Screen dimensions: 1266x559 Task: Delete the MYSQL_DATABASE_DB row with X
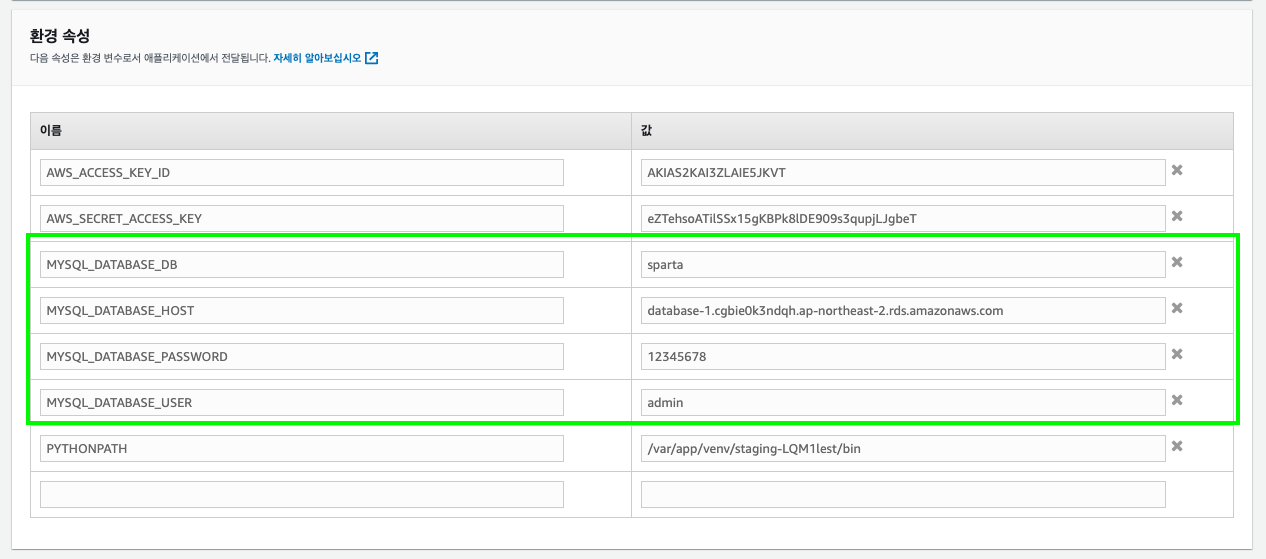[1177, 262]
